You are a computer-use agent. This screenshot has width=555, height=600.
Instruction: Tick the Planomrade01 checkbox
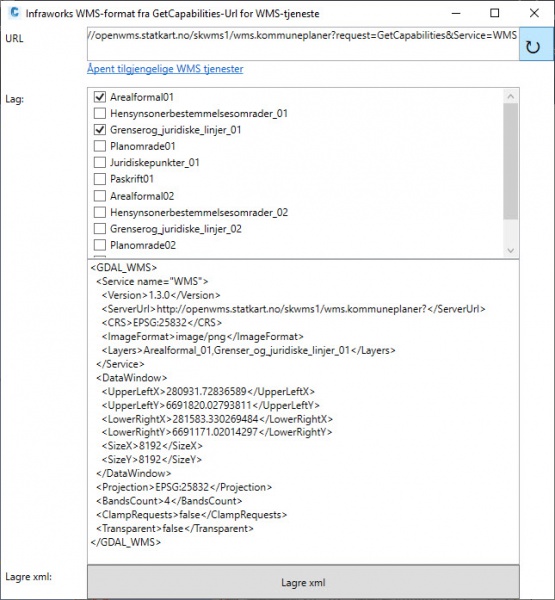100,146
